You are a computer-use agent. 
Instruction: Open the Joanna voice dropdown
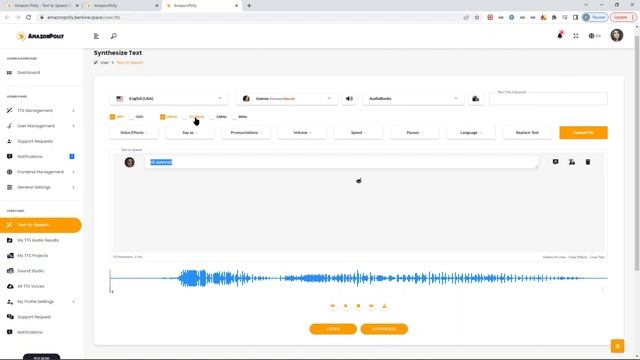click(287, 98)
